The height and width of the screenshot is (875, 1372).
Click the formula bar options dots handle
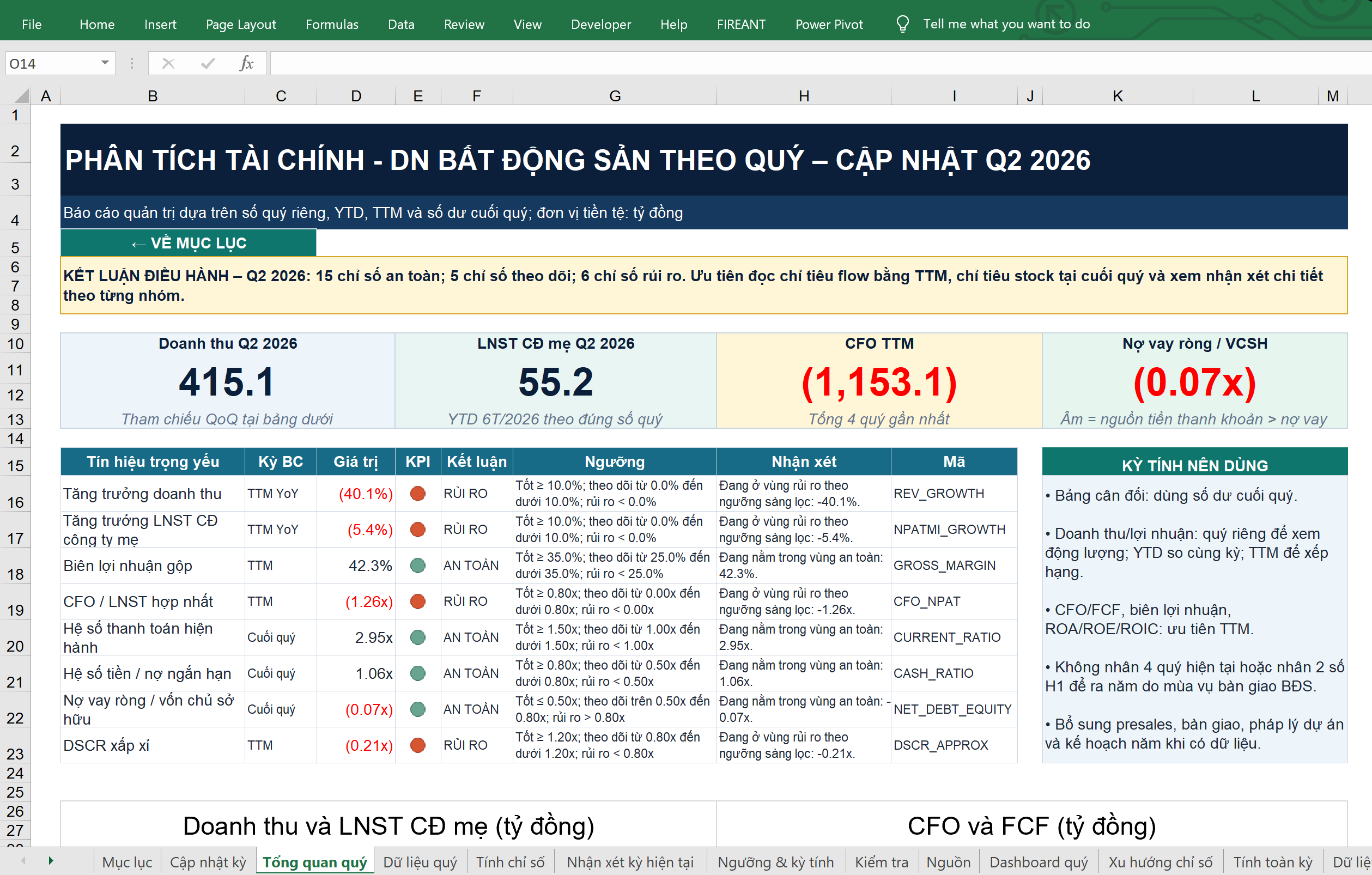(x=132, y=63)
